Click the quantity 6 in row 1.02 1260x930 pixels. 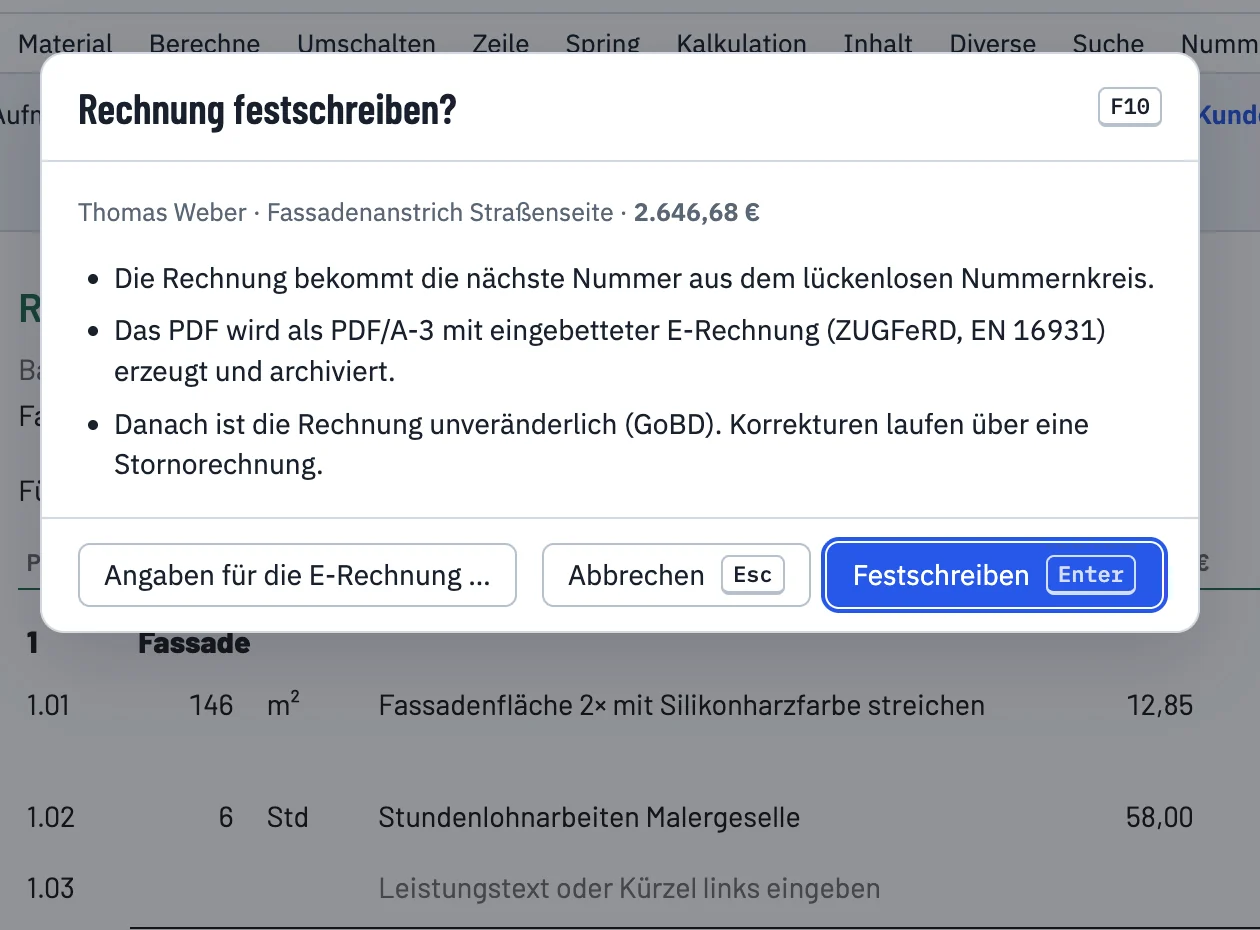(226, 817)
